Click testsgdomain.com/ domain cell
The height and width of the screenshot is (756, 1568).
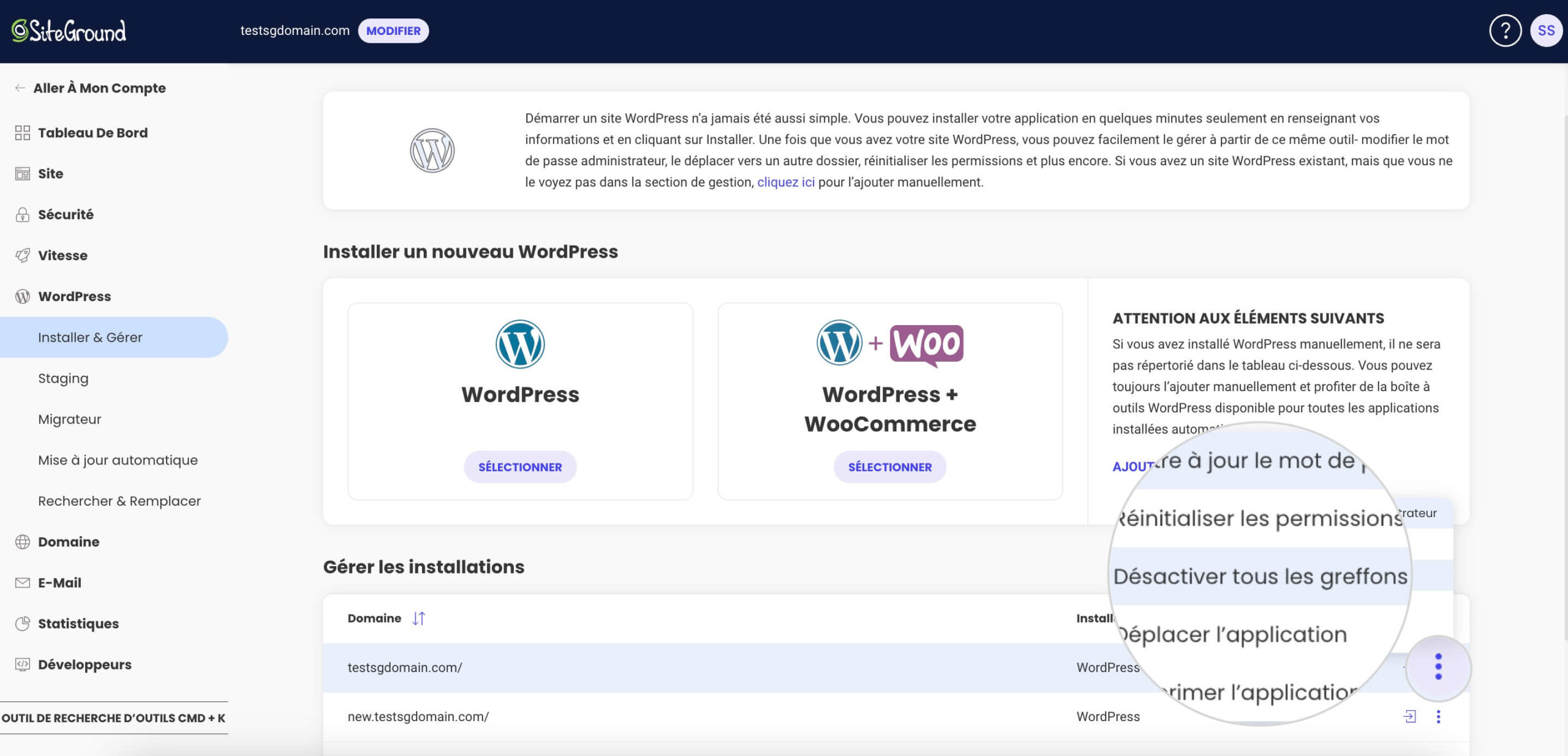(x=405, y=667)
